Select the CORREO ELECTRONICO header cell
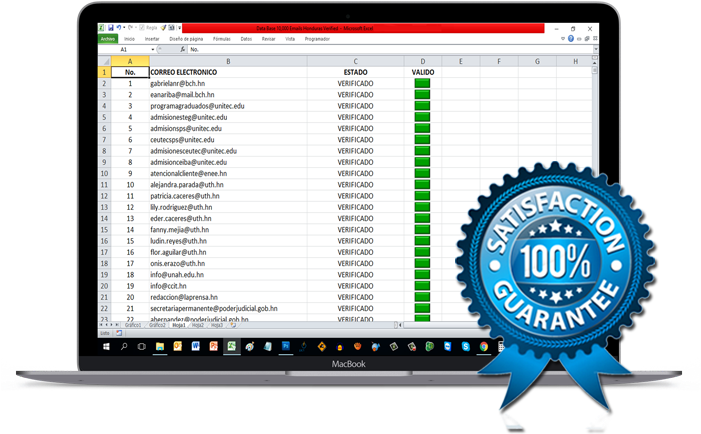The height and width of the screenshot is (434, 701). tap(228, 73)
